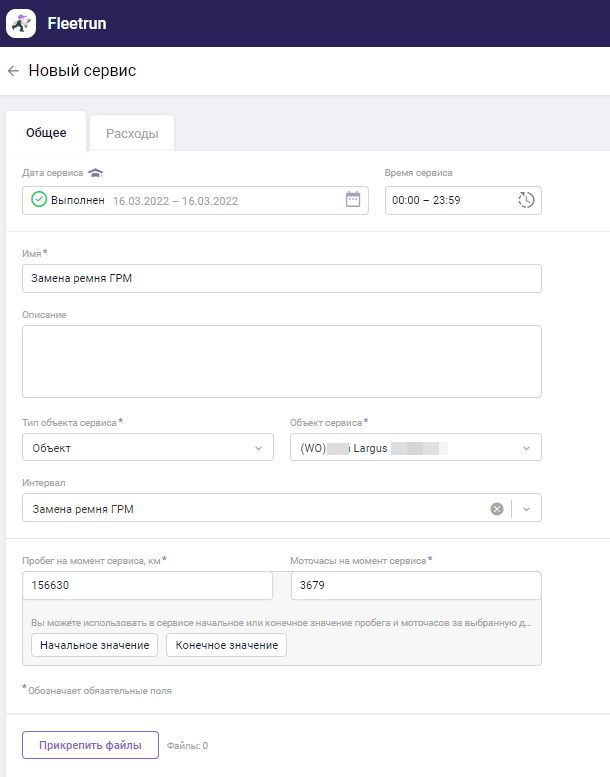610x777 pixels.
Task: Select the Общее tab
Action: [x=46, y=133]
